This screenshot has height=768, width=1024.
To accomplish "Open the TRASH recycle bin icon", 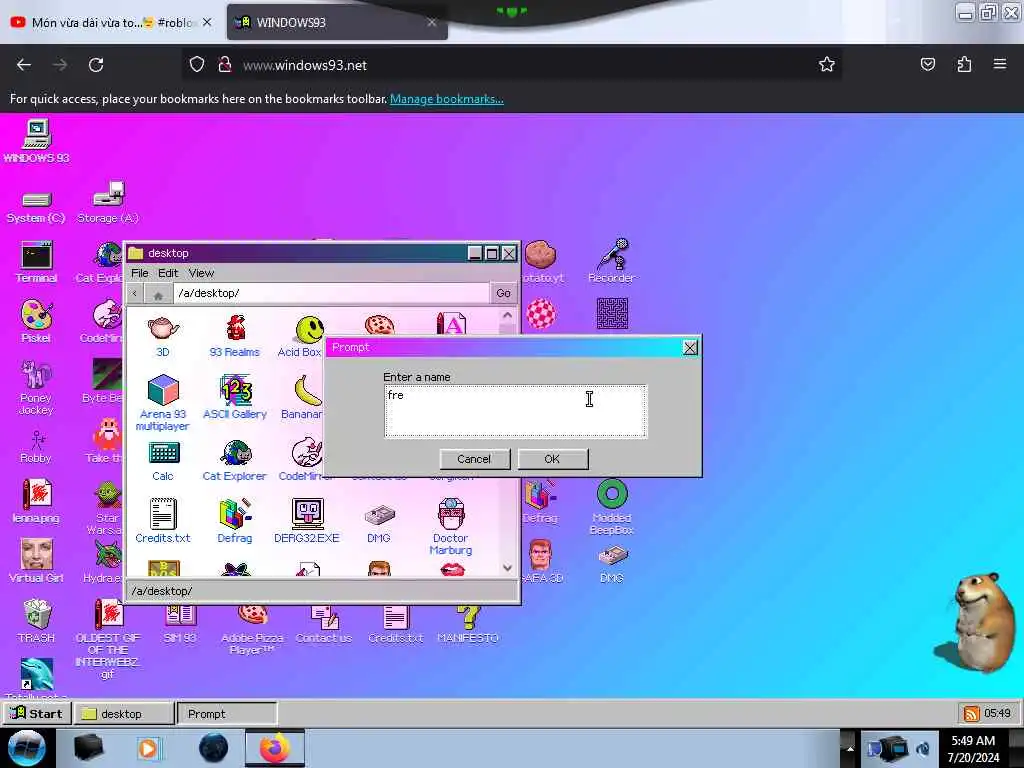I will pos(36,621).
